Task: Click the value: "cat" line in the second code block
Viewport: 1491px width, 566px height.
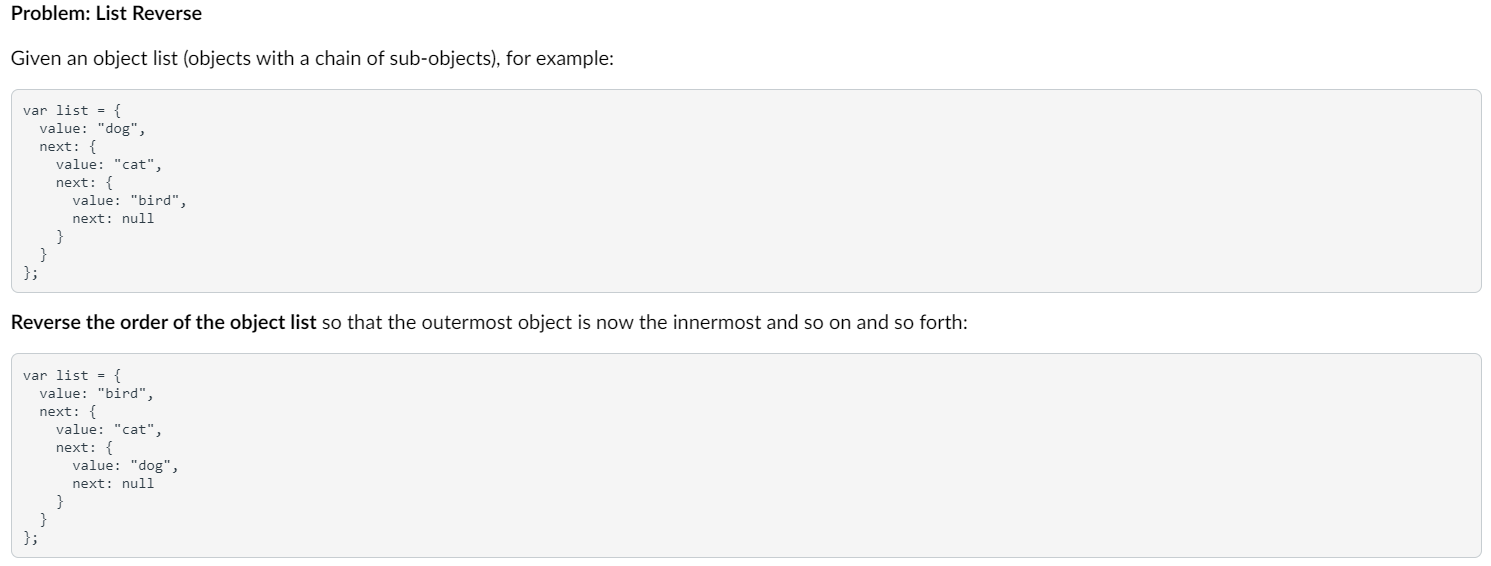Action: pyautogui.click(x=109, y=429)
